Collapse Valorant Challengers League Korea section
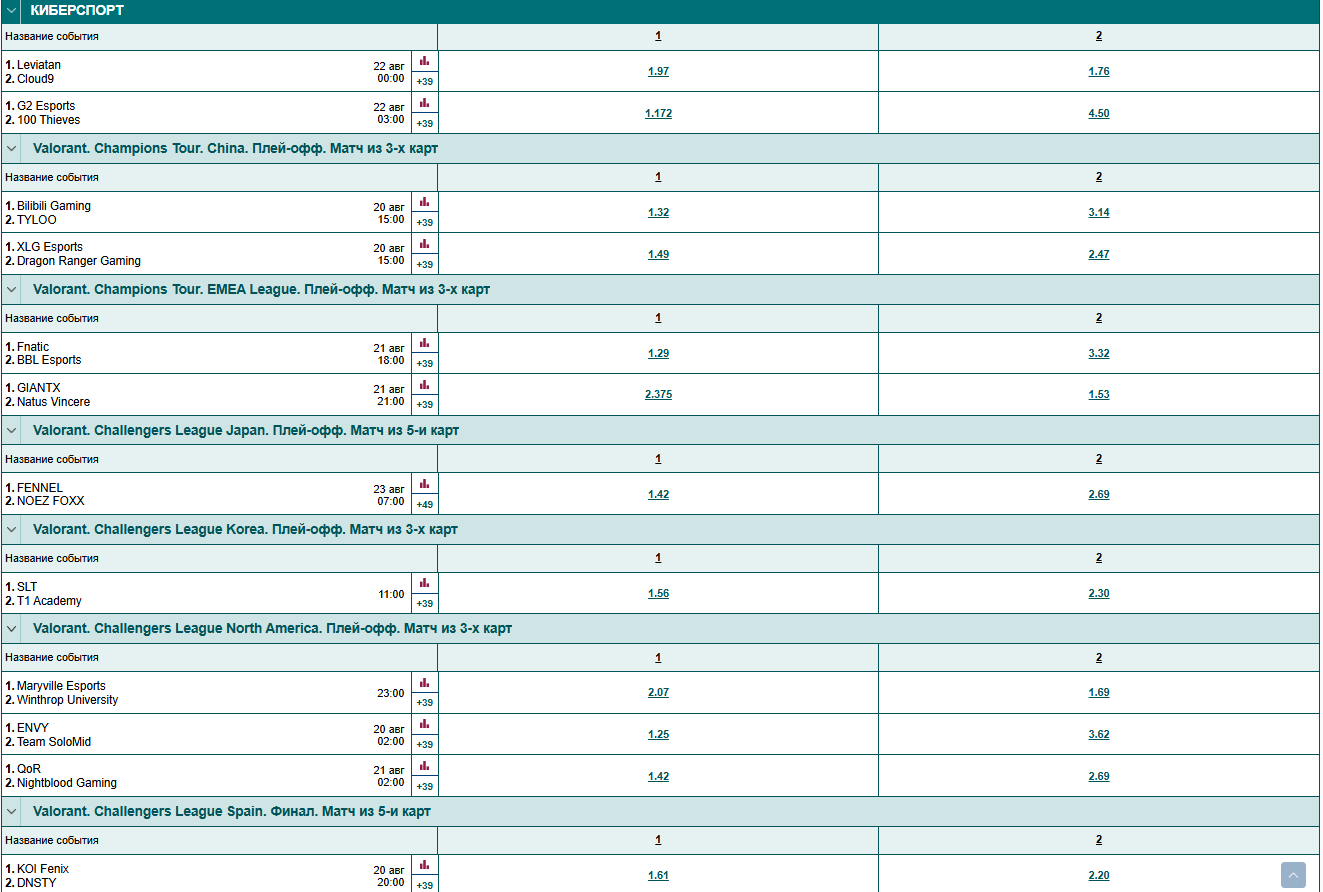Screen dimensions: 1323x892 tap(12, 529)
